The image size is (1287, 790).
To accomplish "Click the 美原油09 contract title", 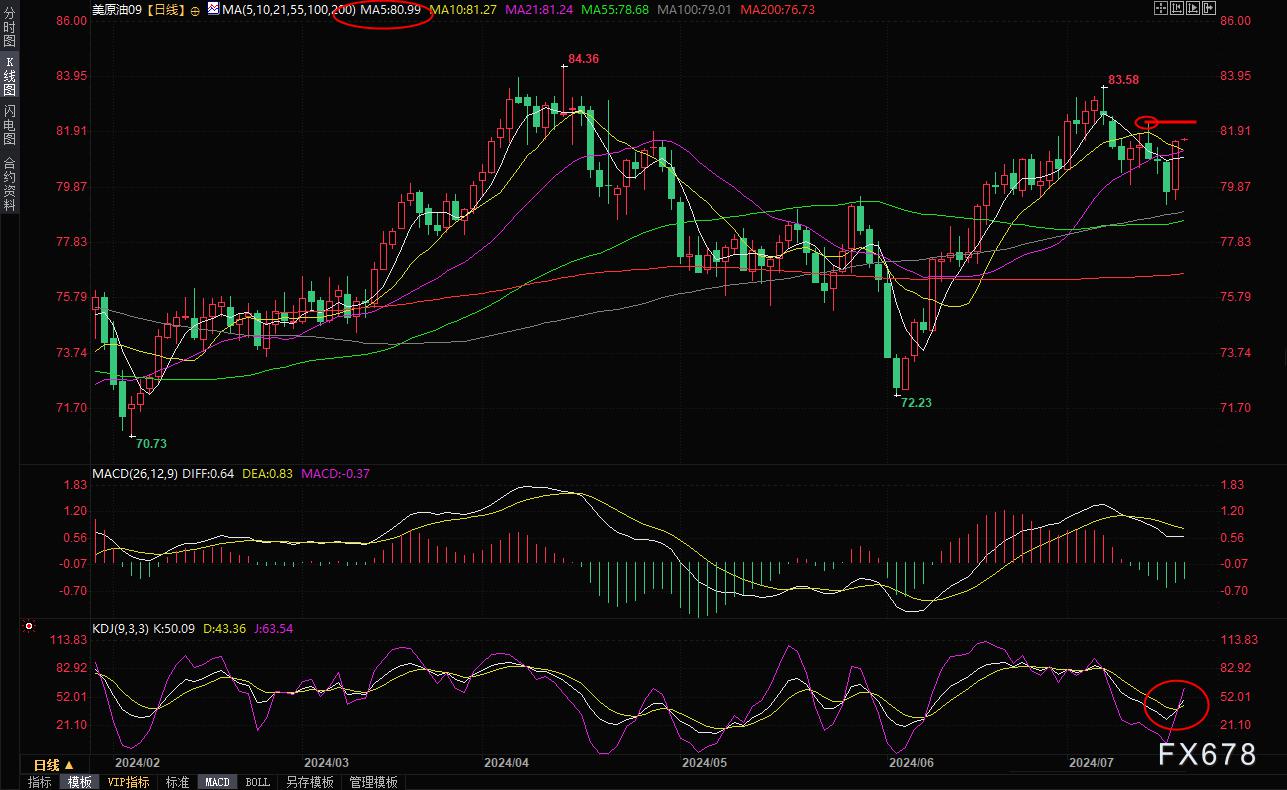I will [118, 10].
